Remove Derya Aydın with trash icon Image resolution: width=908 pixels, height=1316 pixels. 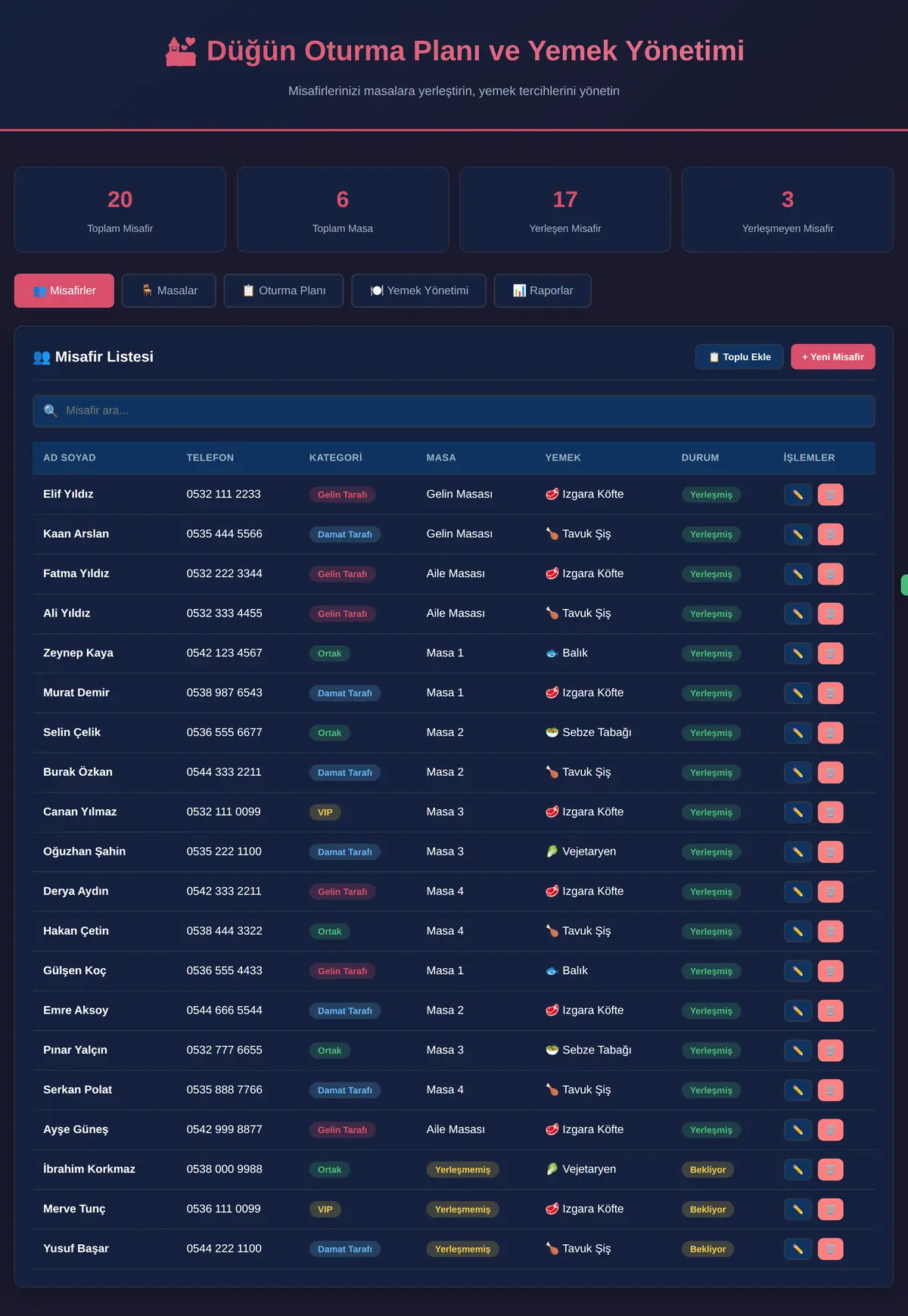point(831,892)
